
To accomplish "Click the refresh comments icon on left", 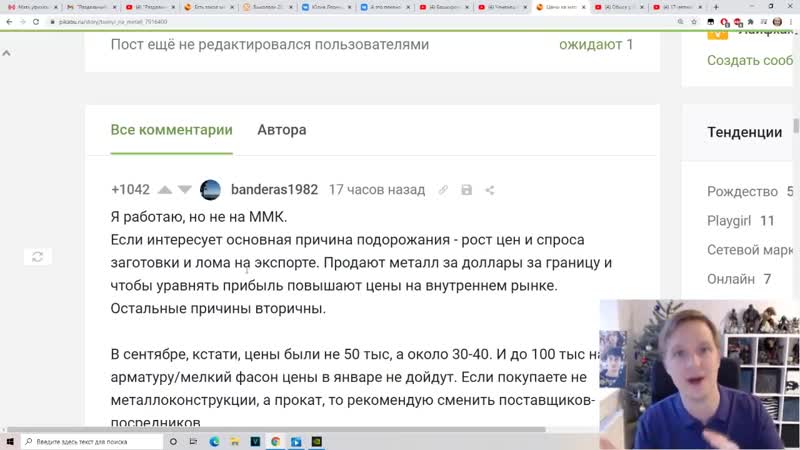I will [x=37, y=257].
